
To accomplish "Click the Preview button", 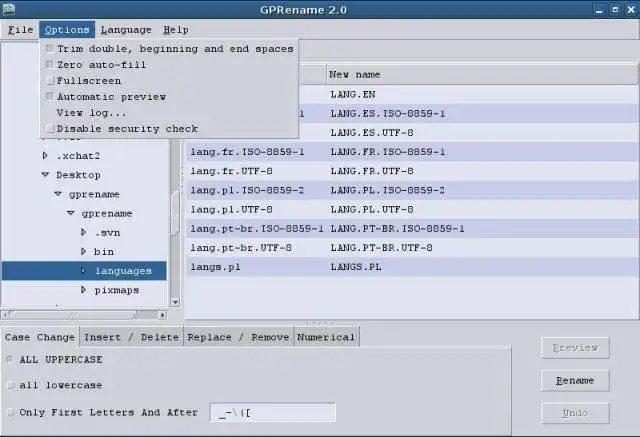I will click(x=575, y=348).
